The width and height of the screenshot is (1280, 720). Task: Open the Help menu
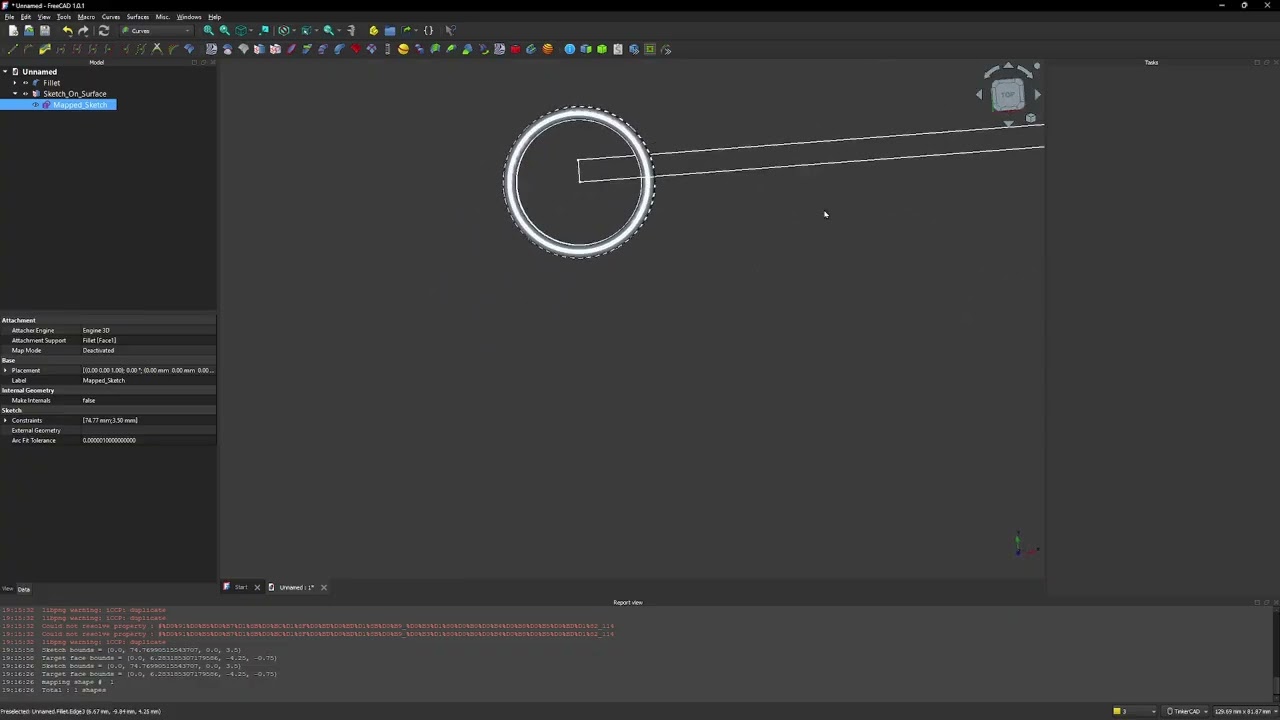click(215, 17)
